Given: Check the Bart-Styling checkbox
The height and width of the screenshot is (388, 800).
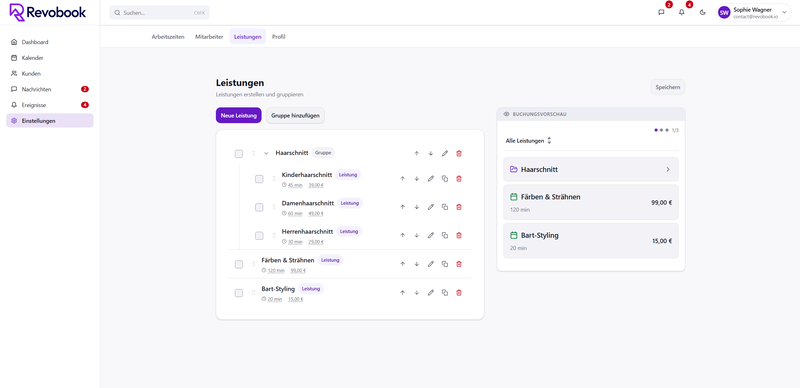Looking at the screenshot, I should click(239, 293).
